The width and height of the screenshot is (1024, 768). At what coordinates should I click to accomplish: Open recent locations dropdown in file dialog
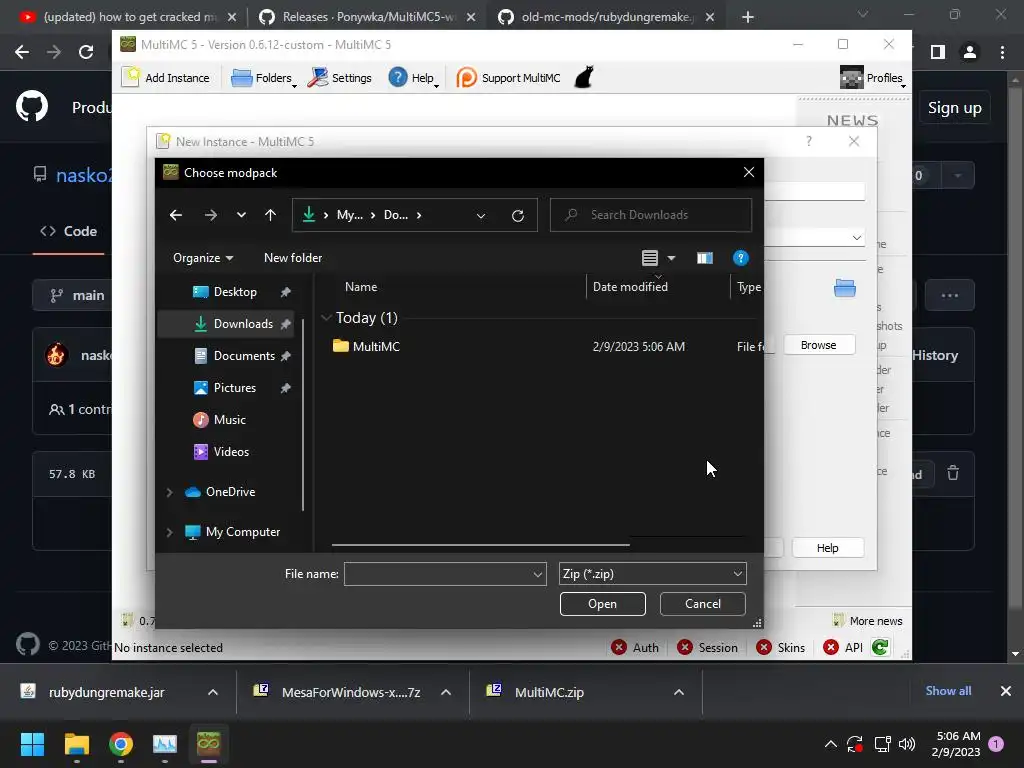(241, 215)
